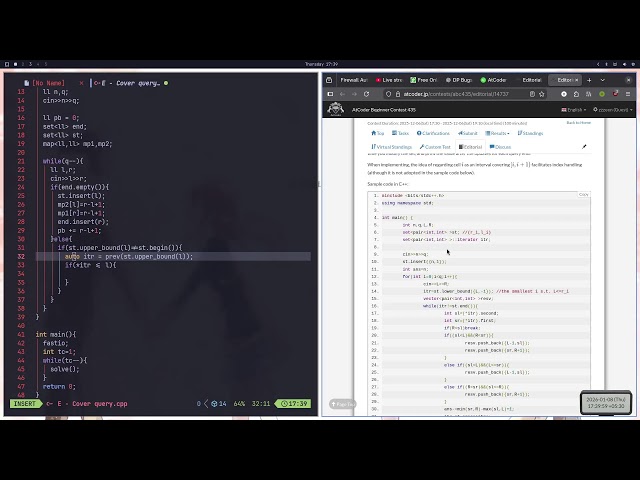The height and width of the screenshot is (480, 640).
Task: Click the green extension icon in toolbar
Action: pos(602,94)
